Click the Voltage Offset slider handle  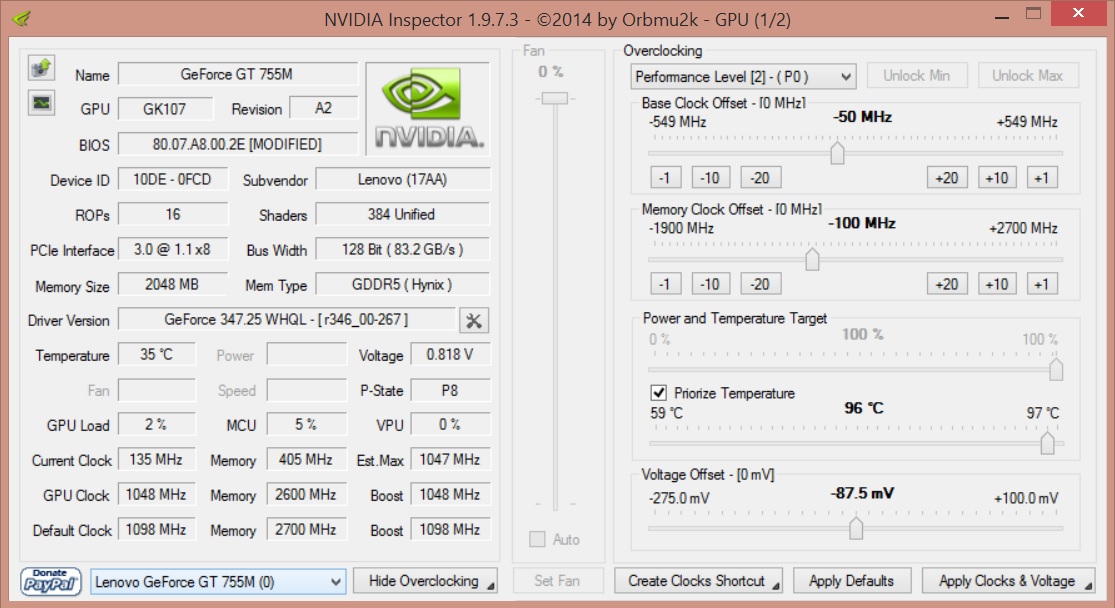coord(856,528)
